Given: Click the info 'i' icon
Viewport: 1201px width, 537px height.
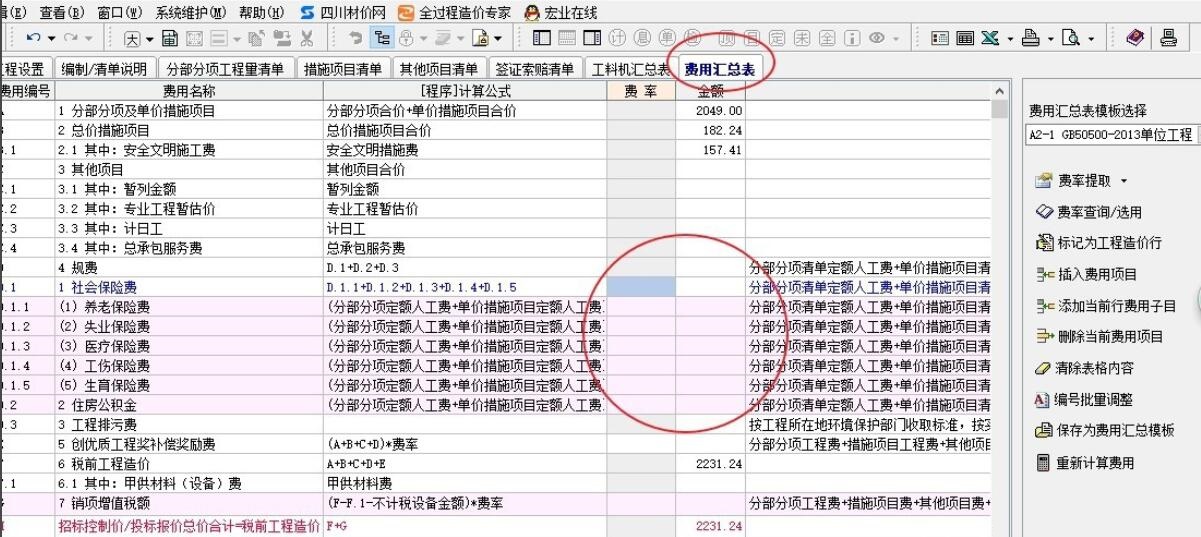Looking at the screenshot, I should [x=850, y=38].
